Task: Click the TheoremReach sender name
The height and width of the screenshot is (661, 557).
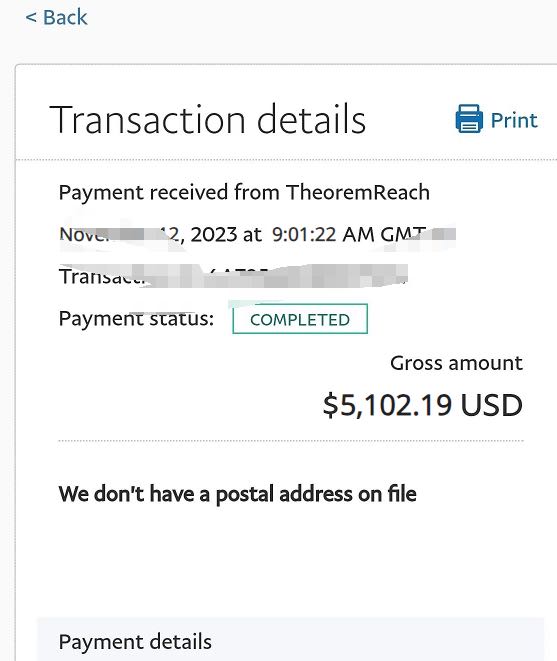Action: pyautogui.click(x=358, y=192)
